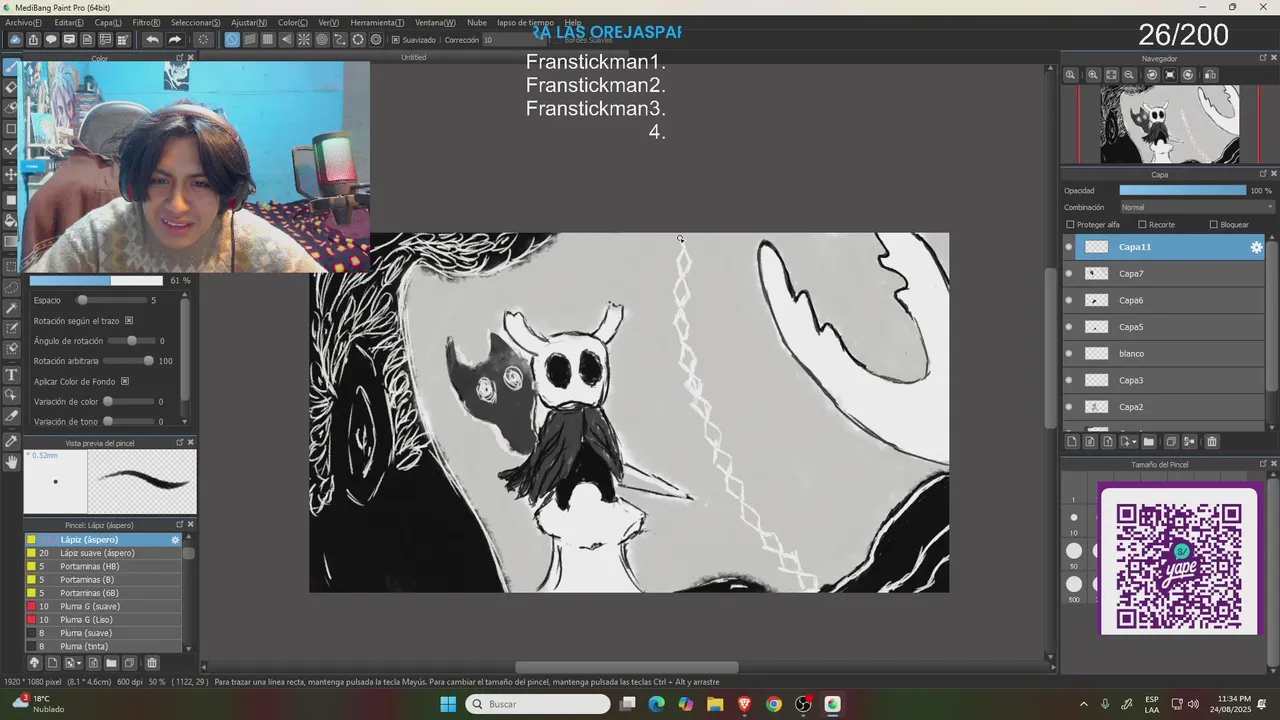Toggle Proteger alfa checkbox
Image resolution: width=1280 pixels, height=720 pixels.
click(x=1070, y=225)
